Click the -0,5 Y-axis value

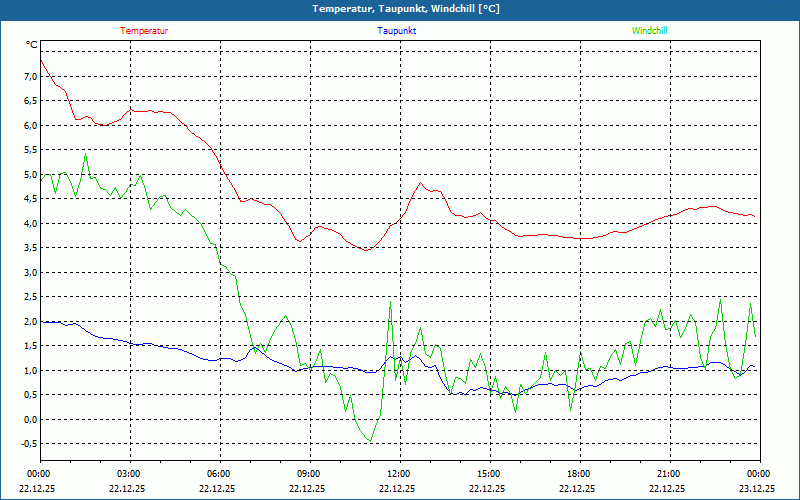pyautogui.click(x=30, y=444)
